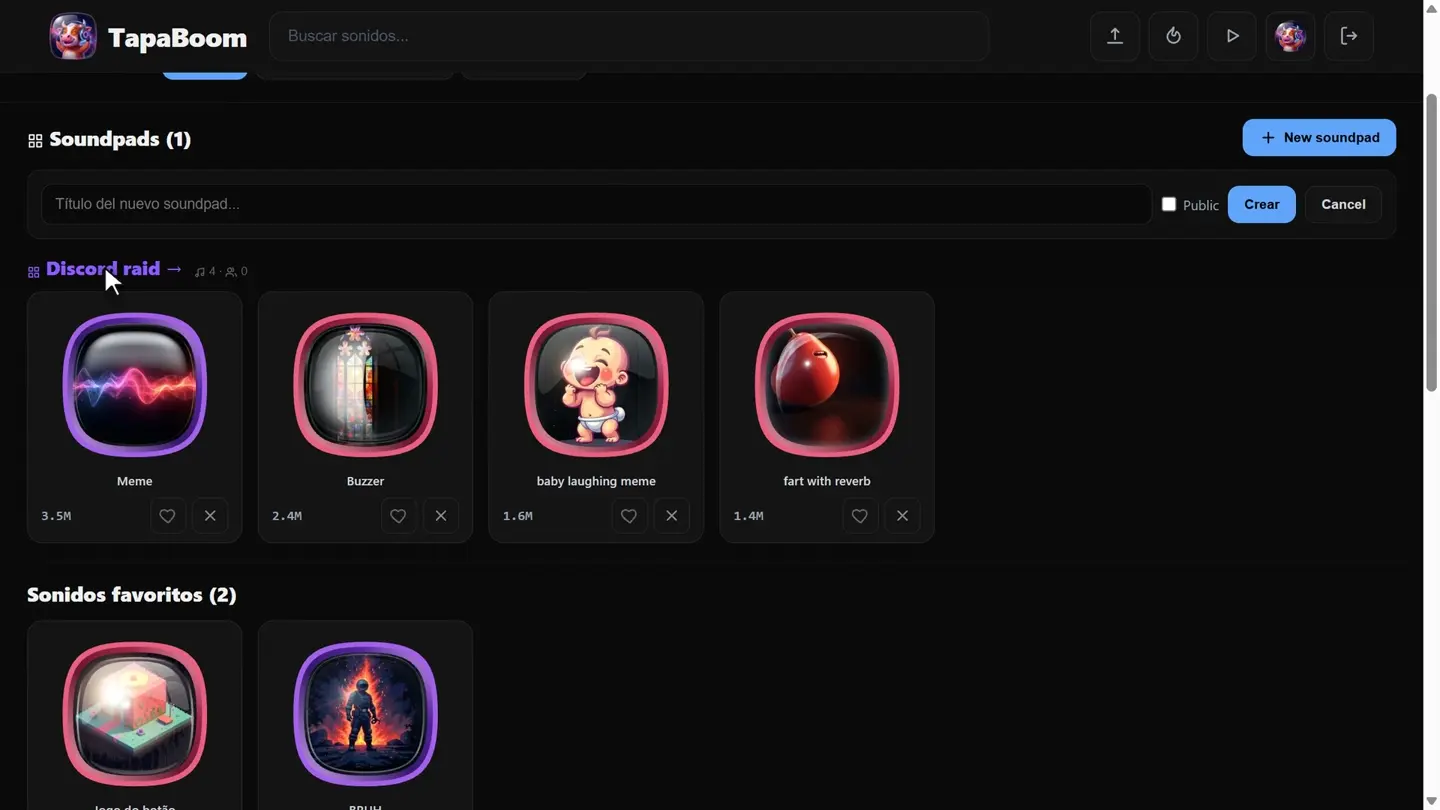The image size is (1440, 810).
Task: Play the baby laughing meme thumbnail
Action: [x=596, y=385]
